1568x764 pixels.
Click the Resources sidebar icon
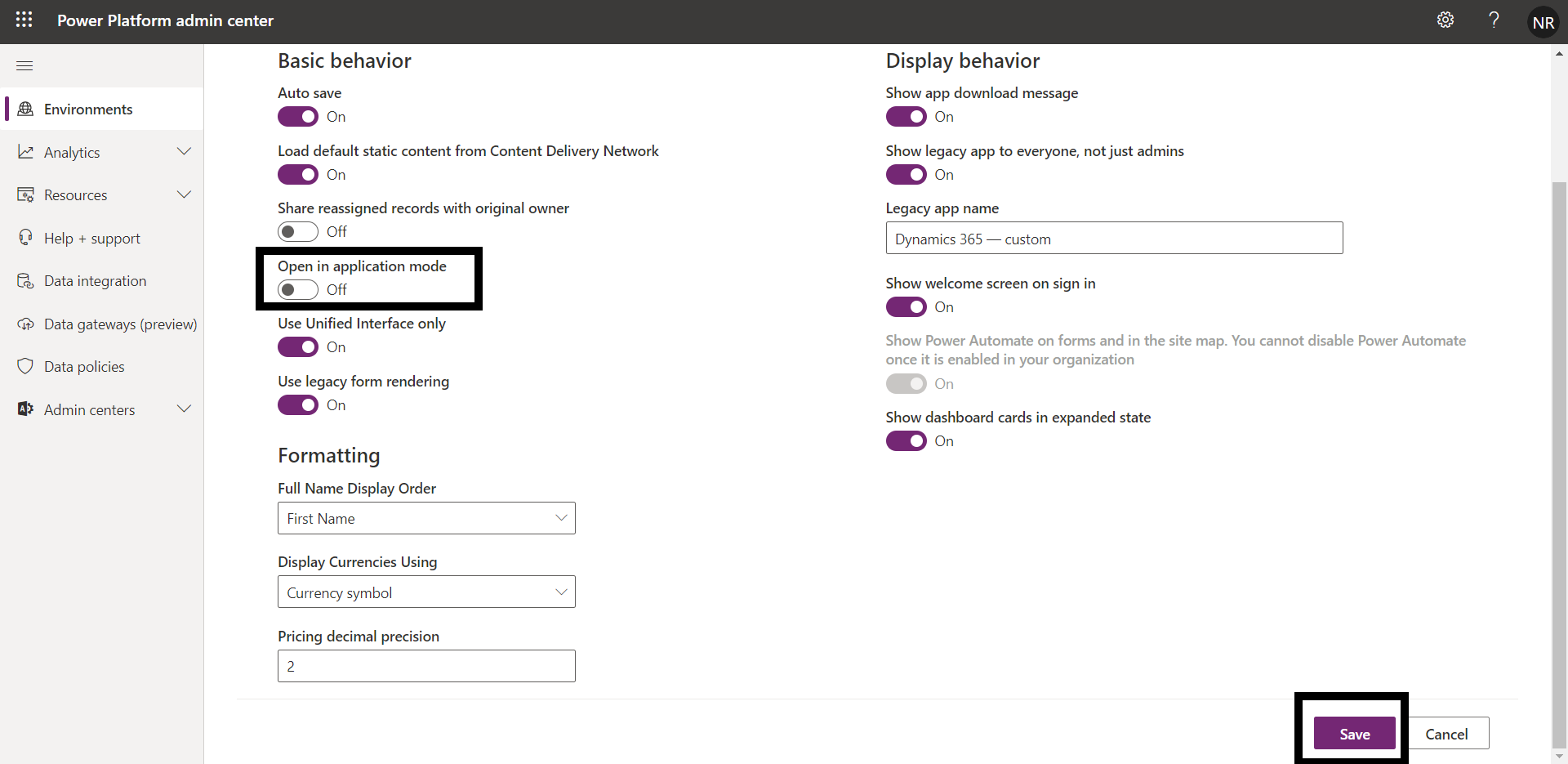tap(25, 194)
